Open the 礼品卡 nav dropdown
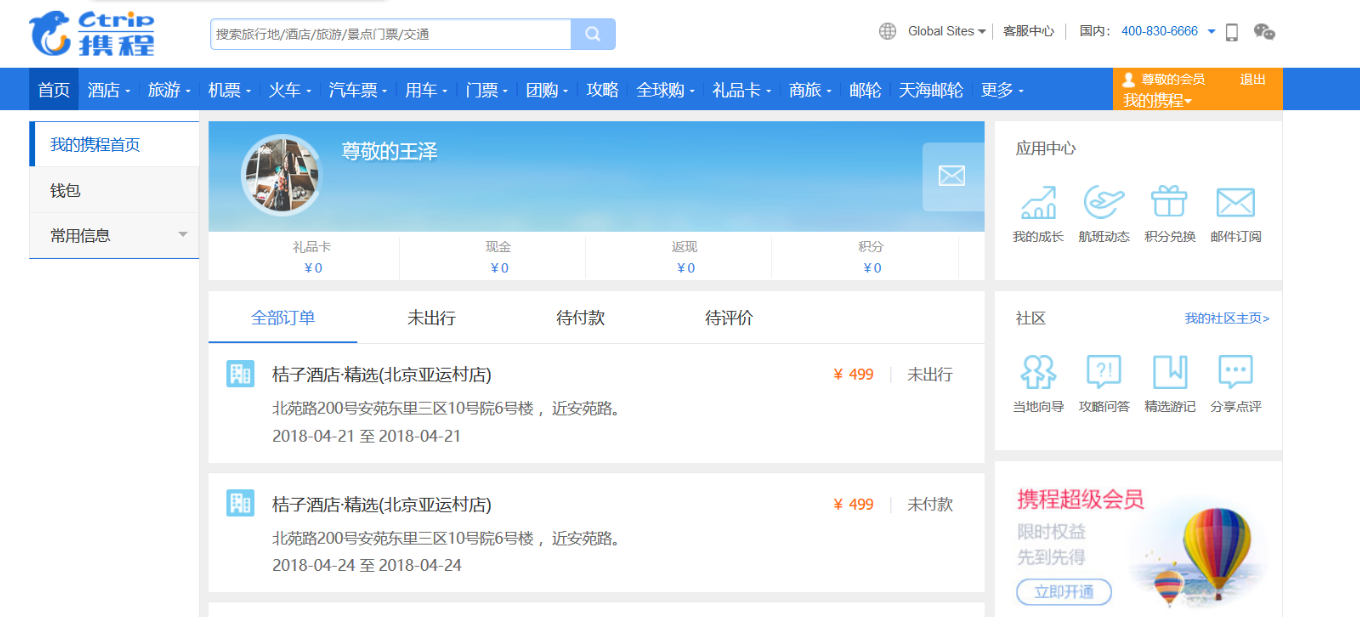Image resolution: width=1360 pixels, height=617 pixels. tap(741, 90)
